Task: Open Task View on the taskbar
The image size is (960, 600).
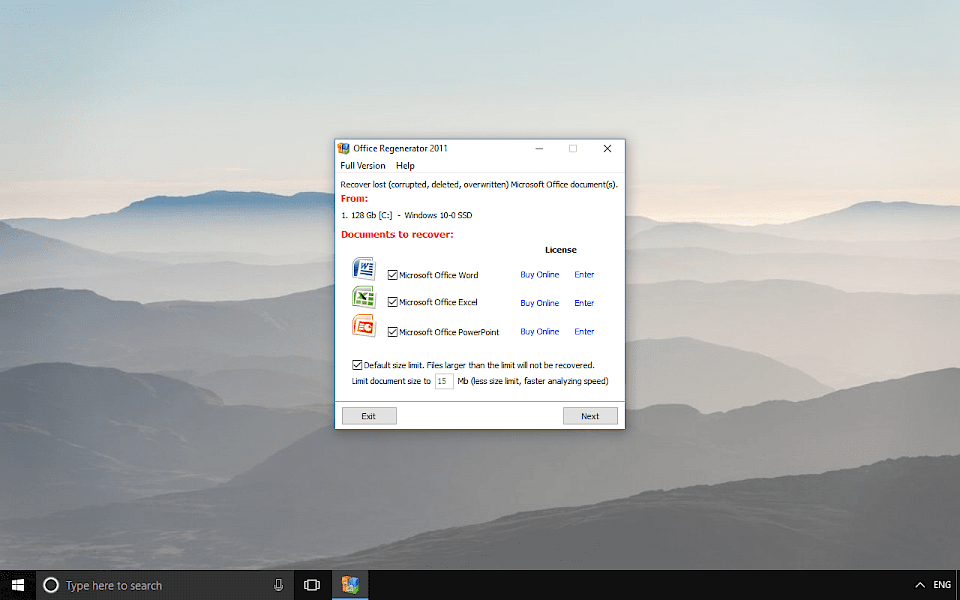Action: click(312, 585)
